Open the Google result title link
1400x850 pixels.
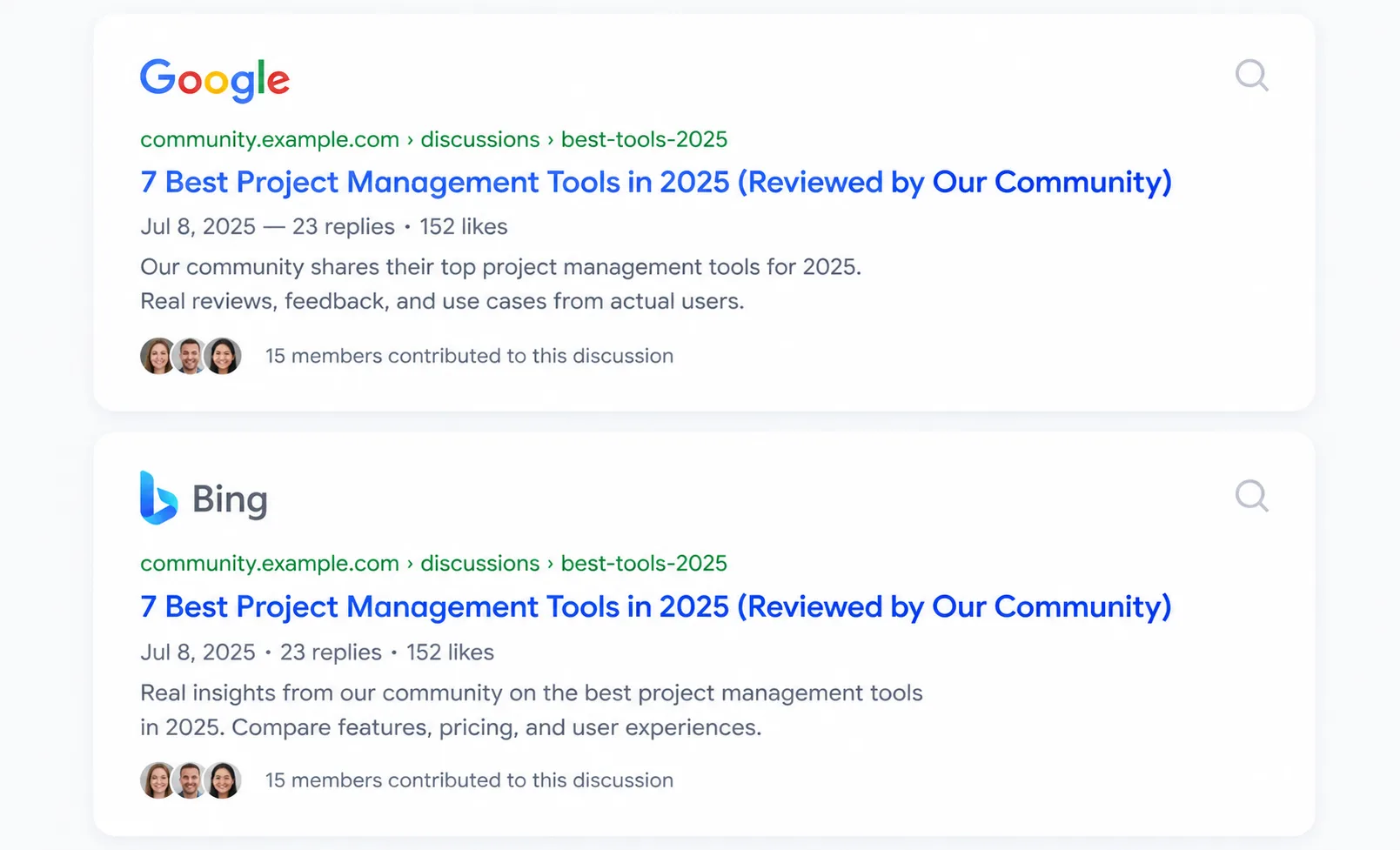pos(656,183)
